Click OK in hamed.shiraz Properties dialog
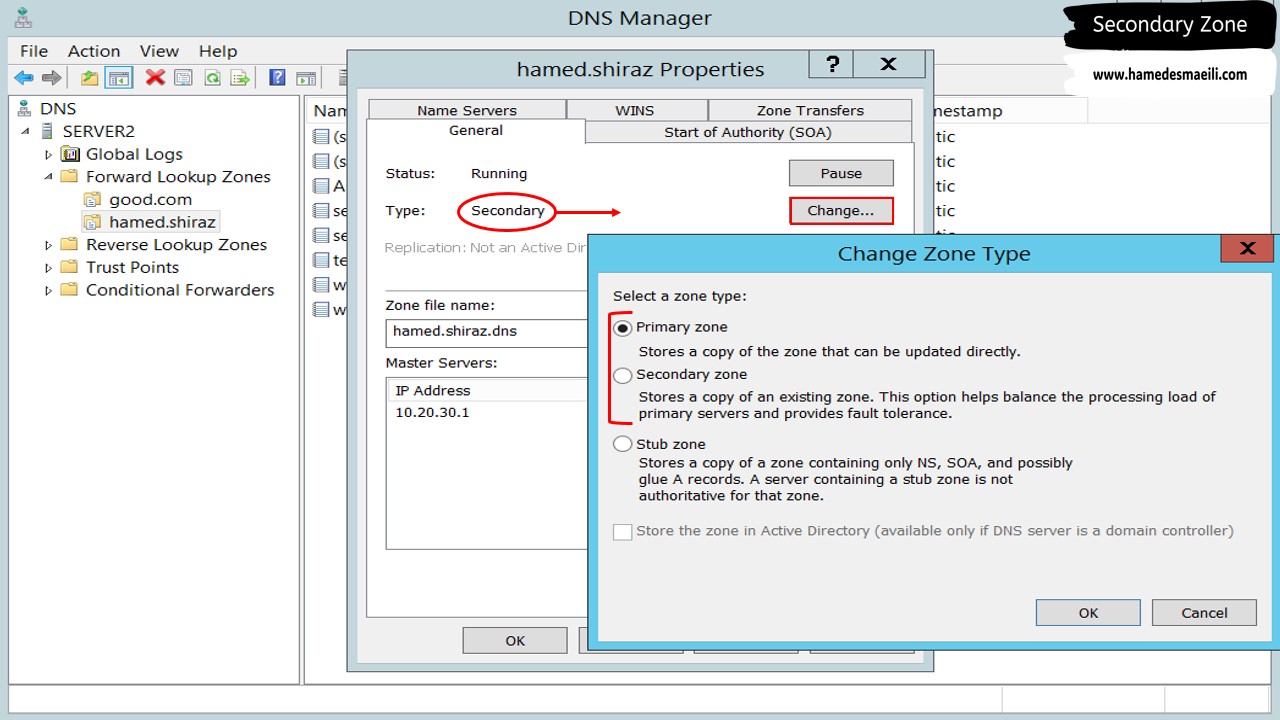This screenshot has height=720, width=1280. [x=515, y=640]
